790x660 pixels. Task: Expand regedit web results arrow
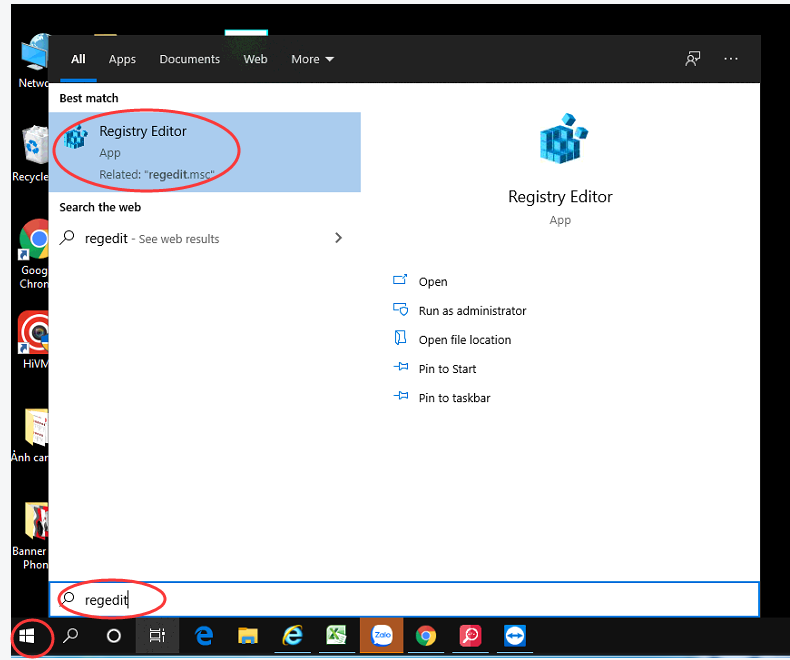tap(338, 238)
